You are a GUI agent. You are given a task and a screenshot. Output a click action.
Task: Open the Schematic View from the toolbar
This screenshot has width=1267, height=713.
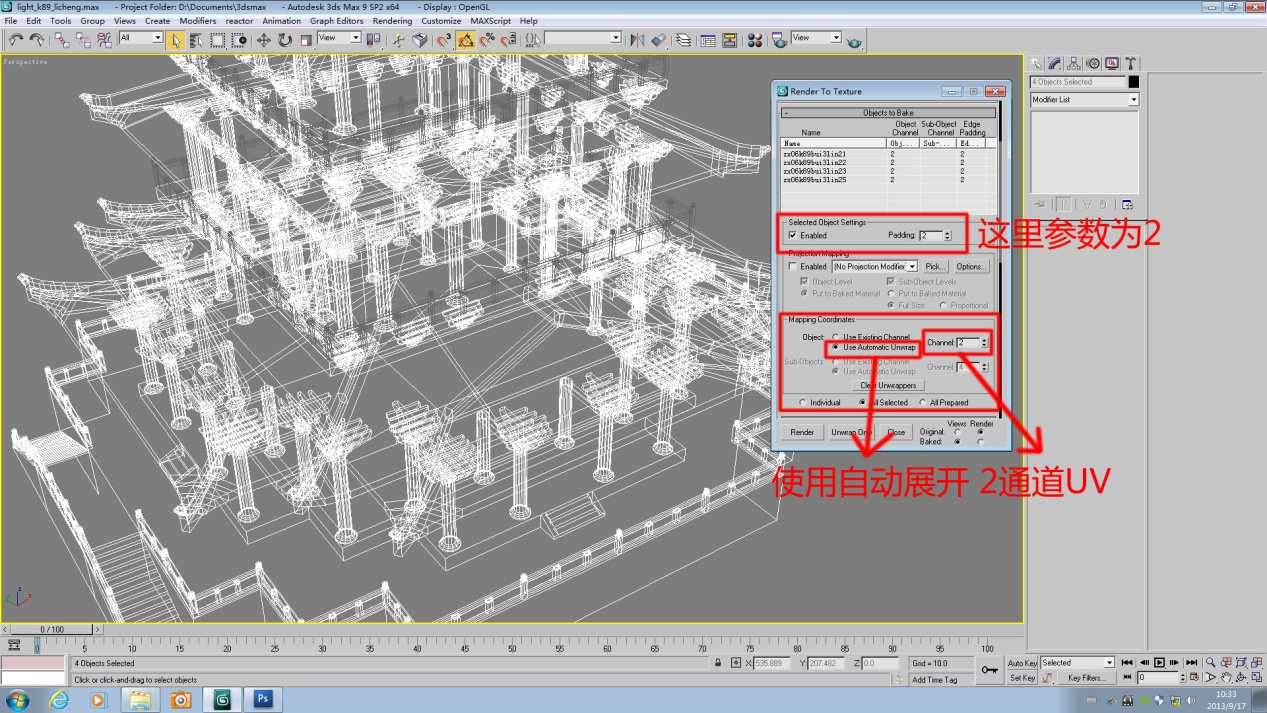729,40
